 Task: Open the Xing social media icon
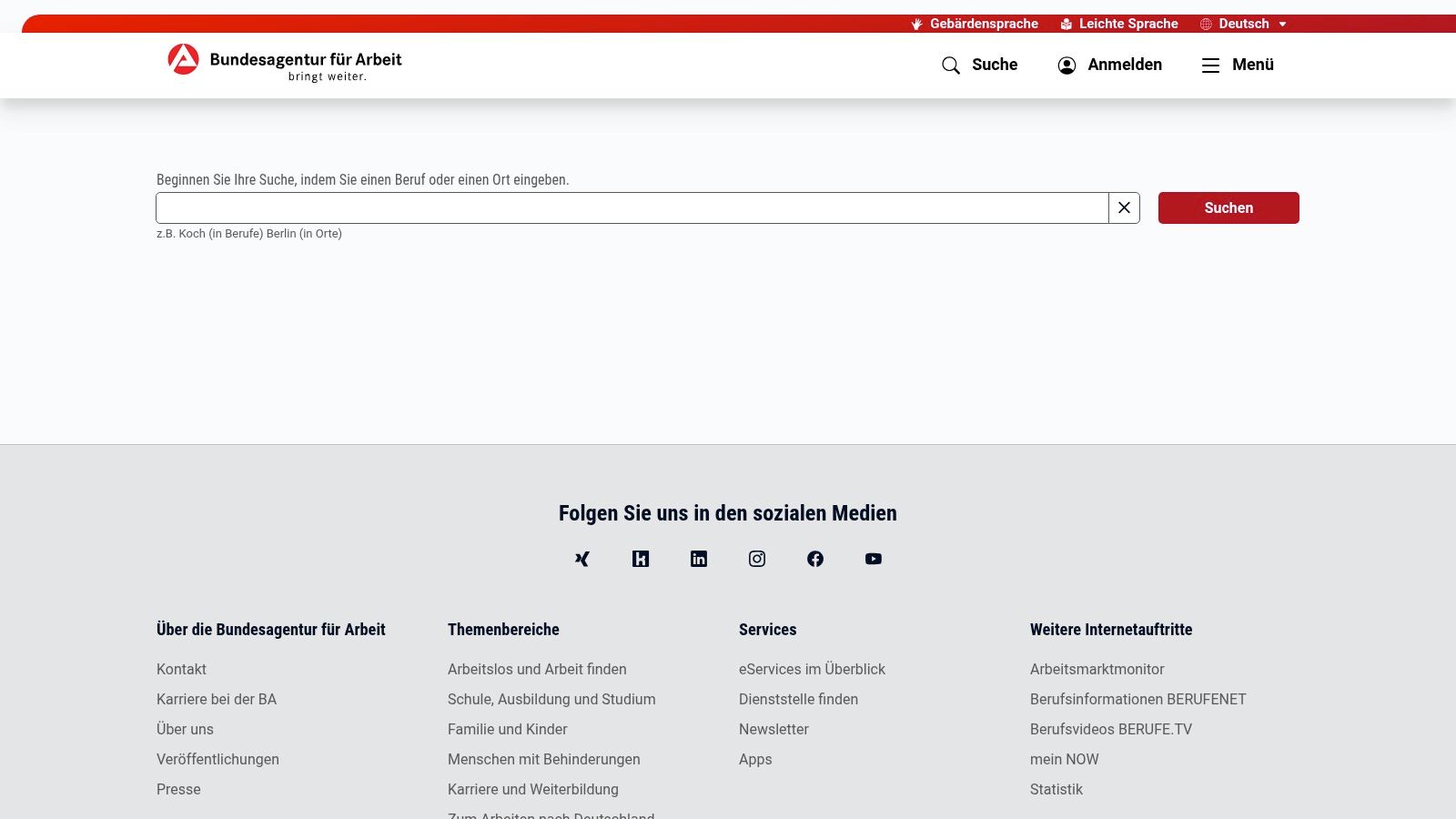tap(582, 559)
